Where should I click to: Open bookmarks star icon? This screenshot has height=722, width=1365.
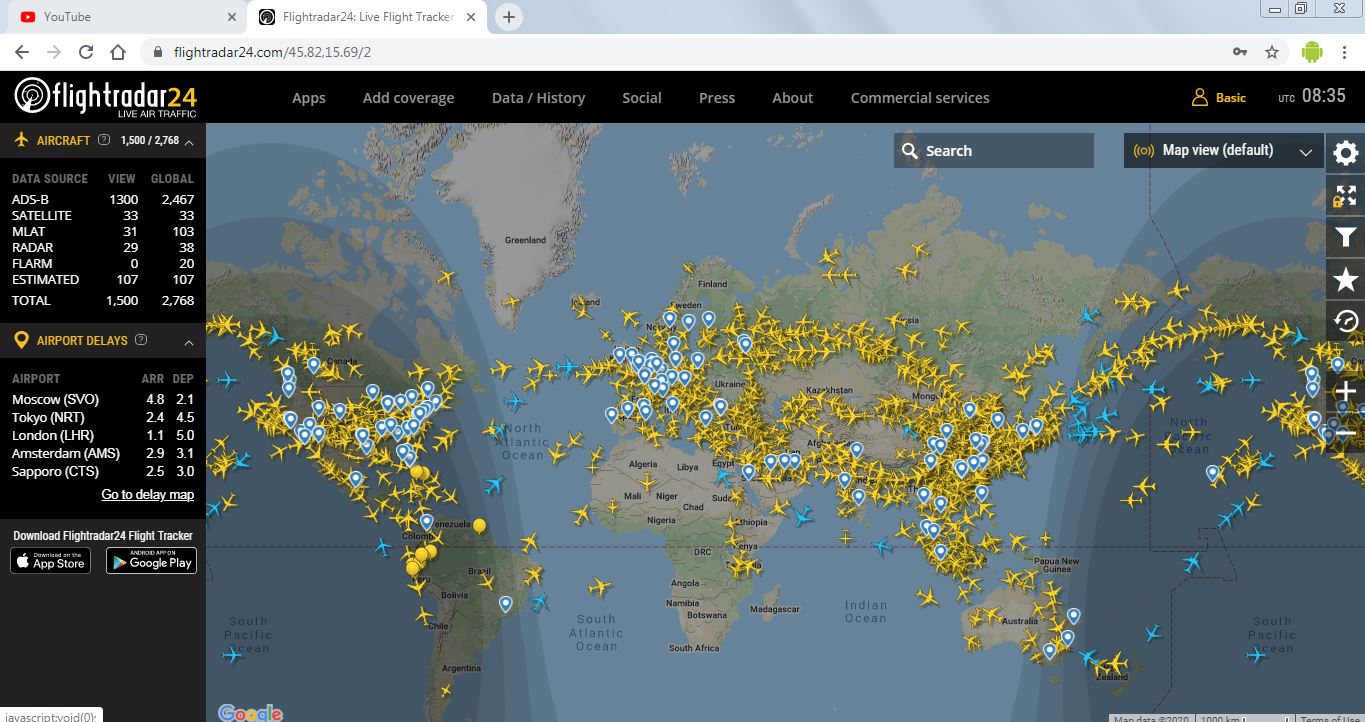click(1346, 279)
